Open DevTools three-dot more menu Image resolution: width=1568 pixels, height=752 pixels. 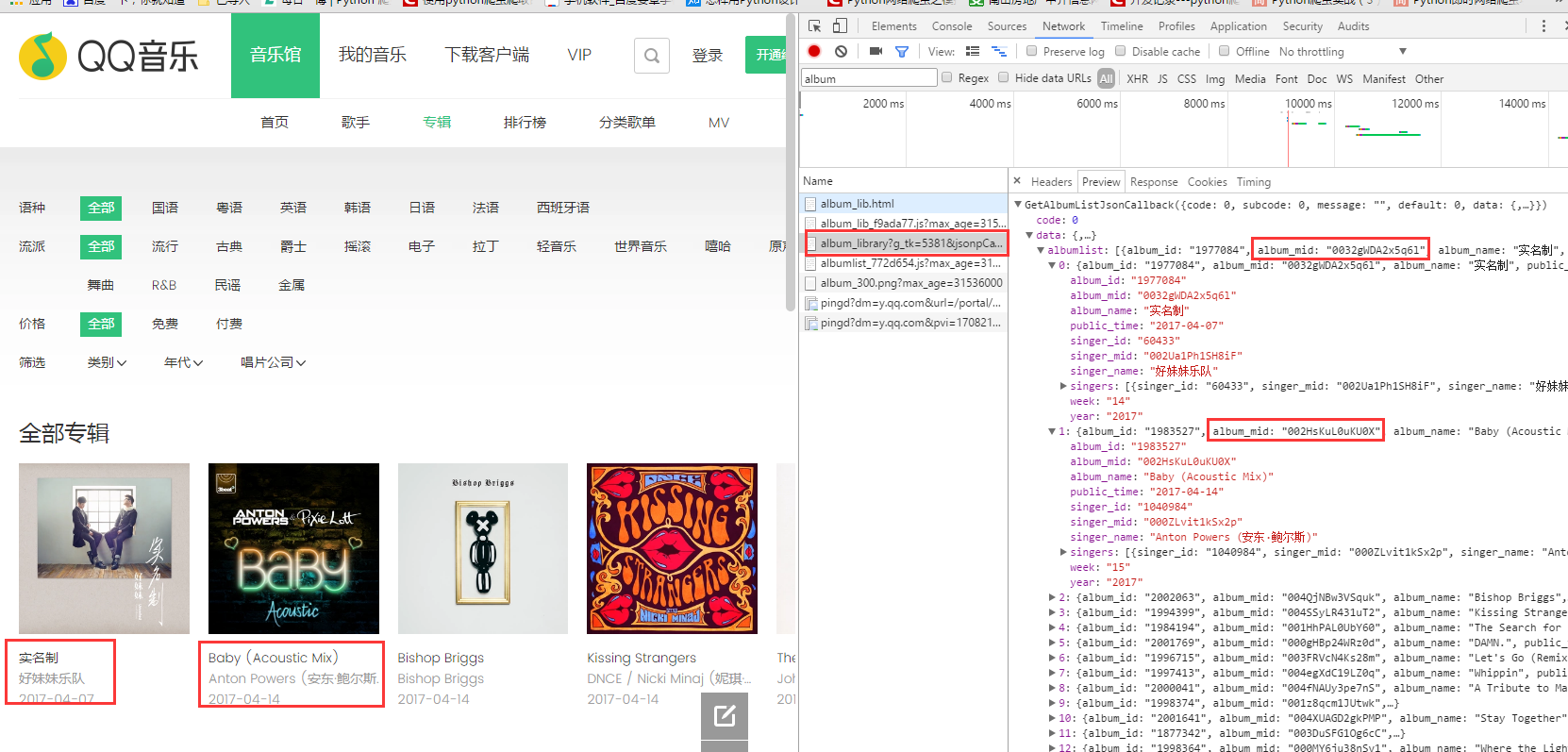pyautogui.click(x=1543, y=26)
